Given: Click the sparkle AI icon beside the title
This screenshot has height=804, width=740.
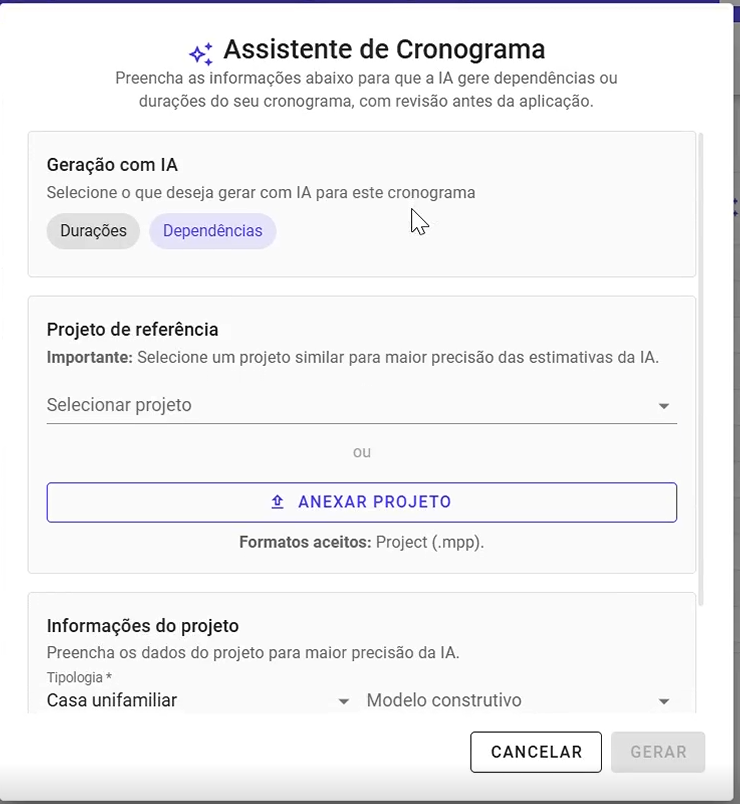Looking at the screenshot, I should tap(201, 54).
